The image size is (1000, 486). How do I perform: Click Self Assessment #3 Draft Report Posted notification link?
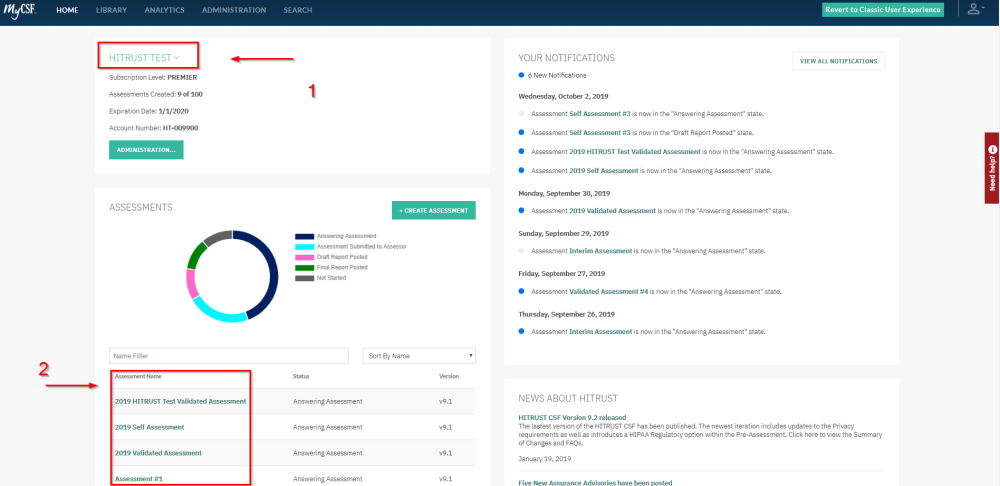point(599,133)
